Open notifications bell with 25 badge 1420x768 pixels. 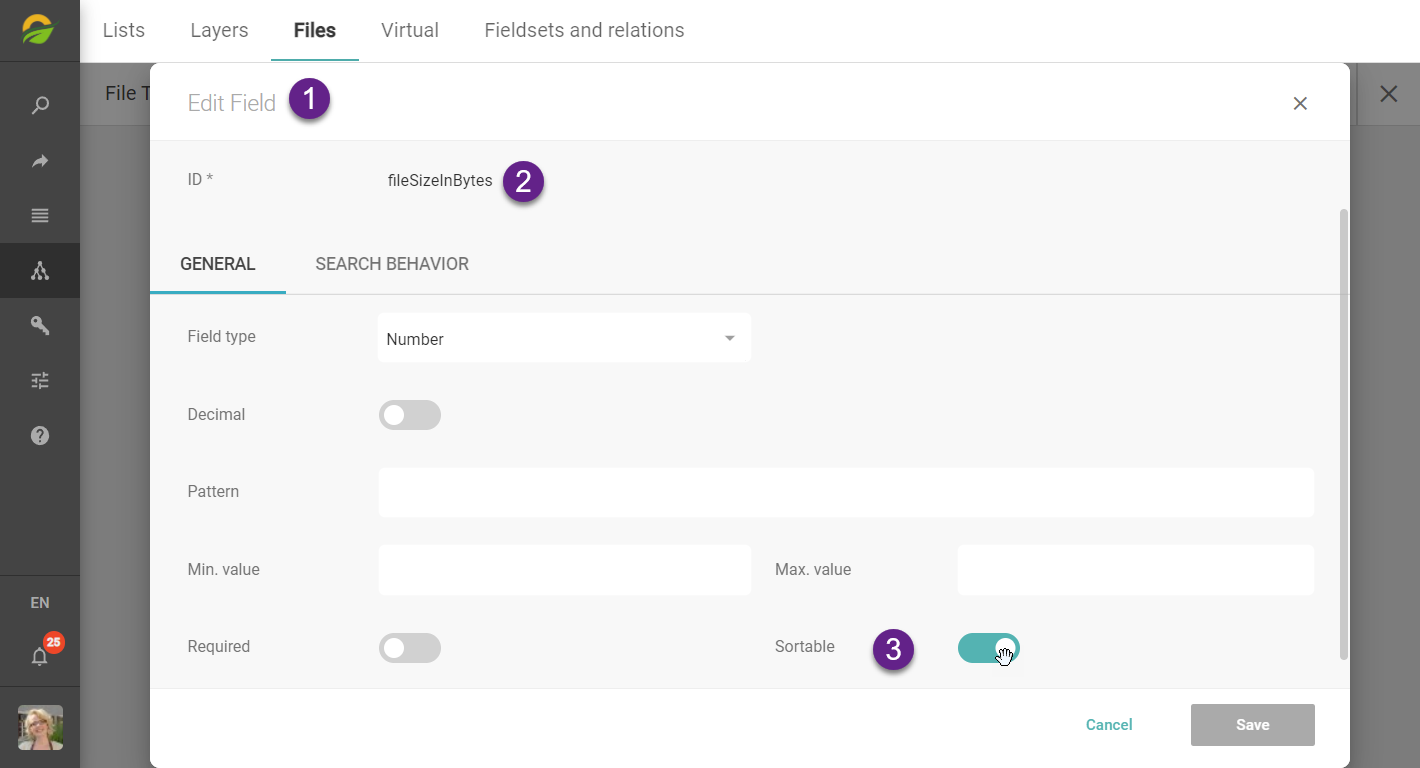tap(40, 656)
